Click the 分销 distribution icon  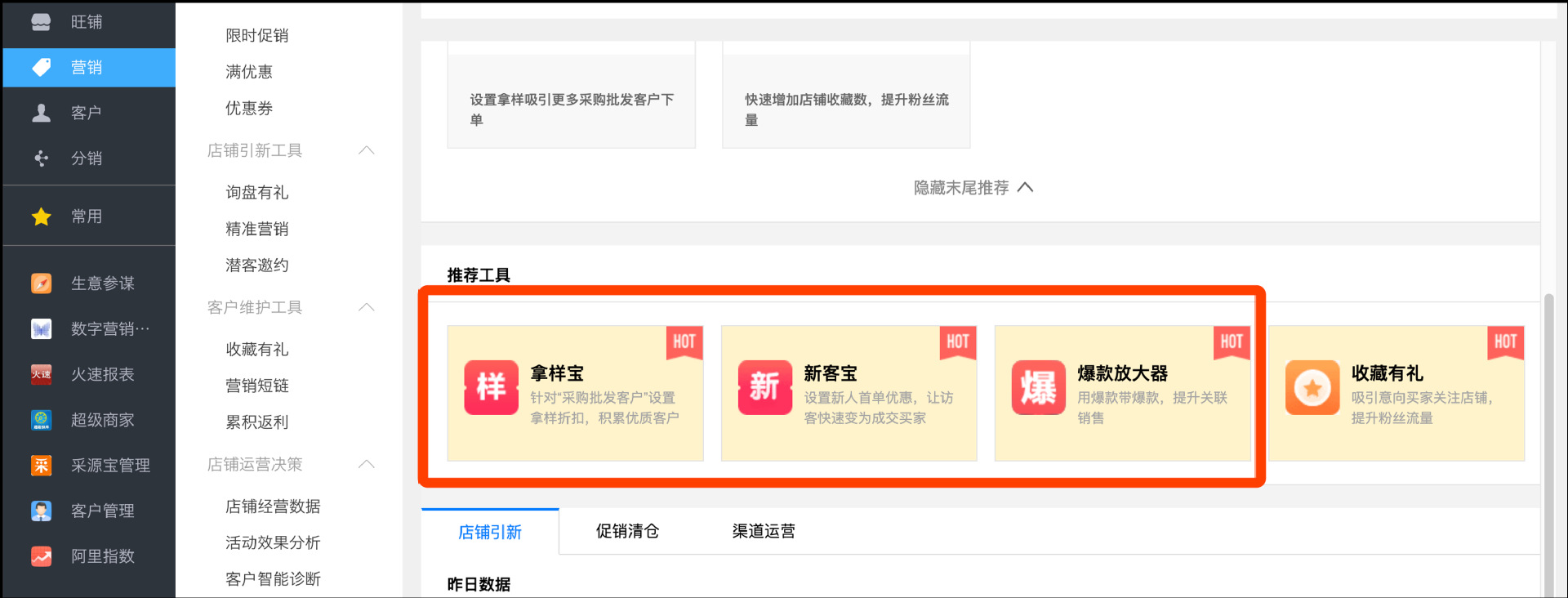[41, 158]
